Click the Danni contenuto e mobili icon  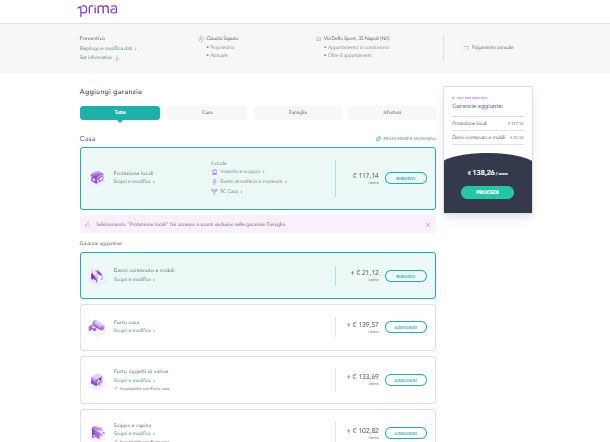pyautogui.click(x=97, y=276)
